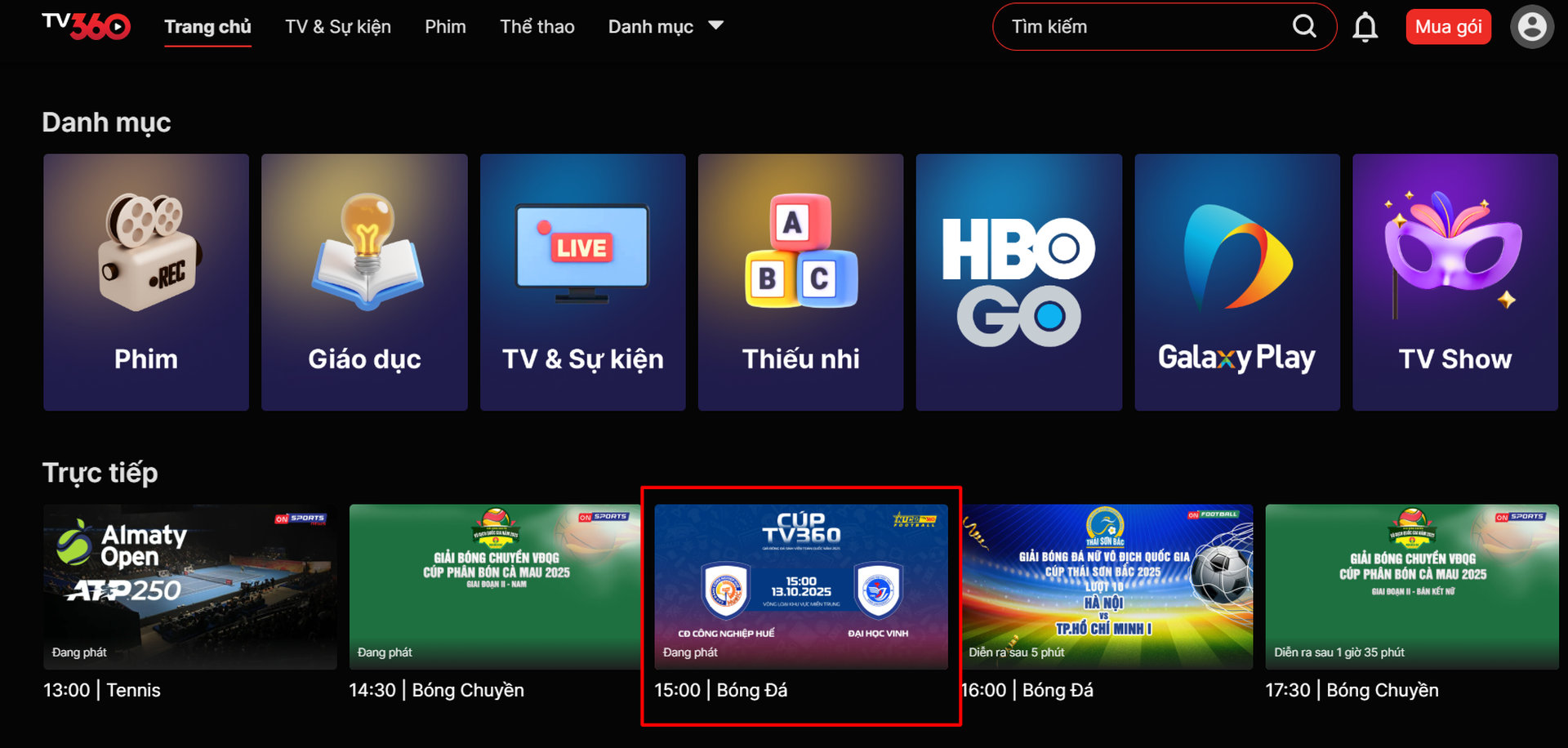The width and height of the screenshot is (1568, 748).
Task: Open the Thiếu nhi ABC blocks tile
Action: (800, 282)
